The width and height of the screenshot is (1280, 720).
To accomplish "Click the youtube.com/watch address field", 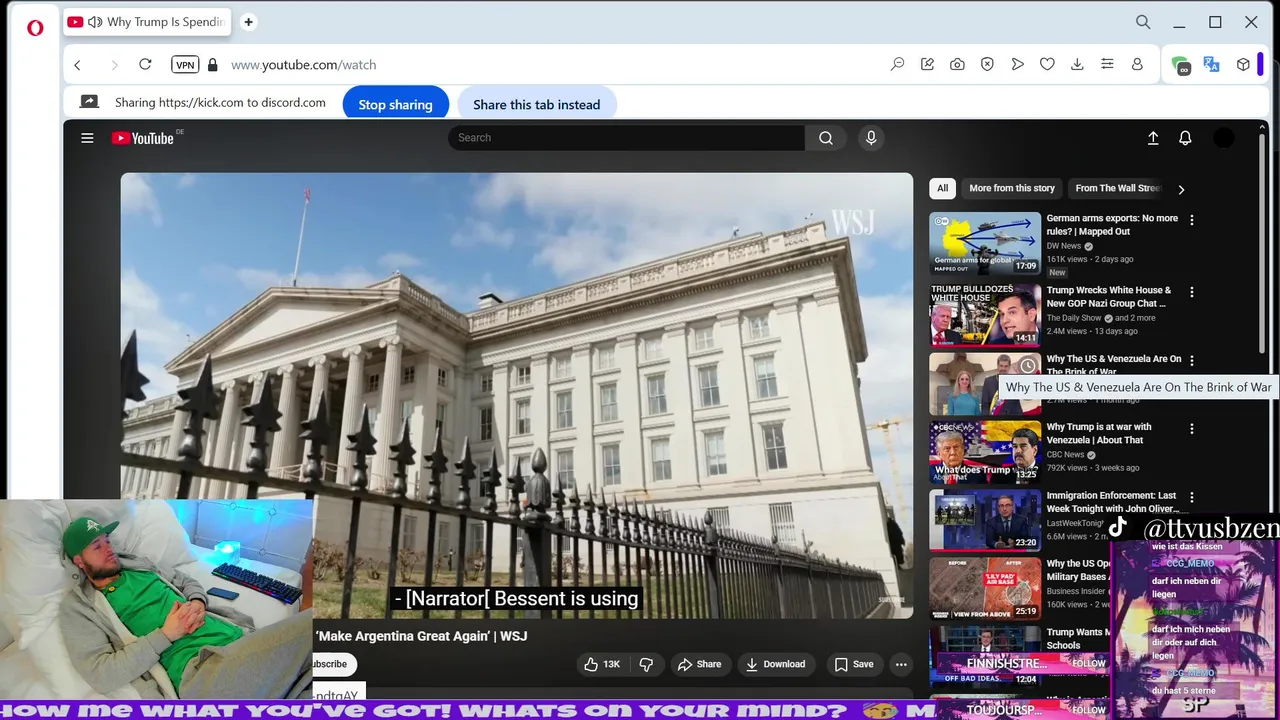I will point(303,65).
